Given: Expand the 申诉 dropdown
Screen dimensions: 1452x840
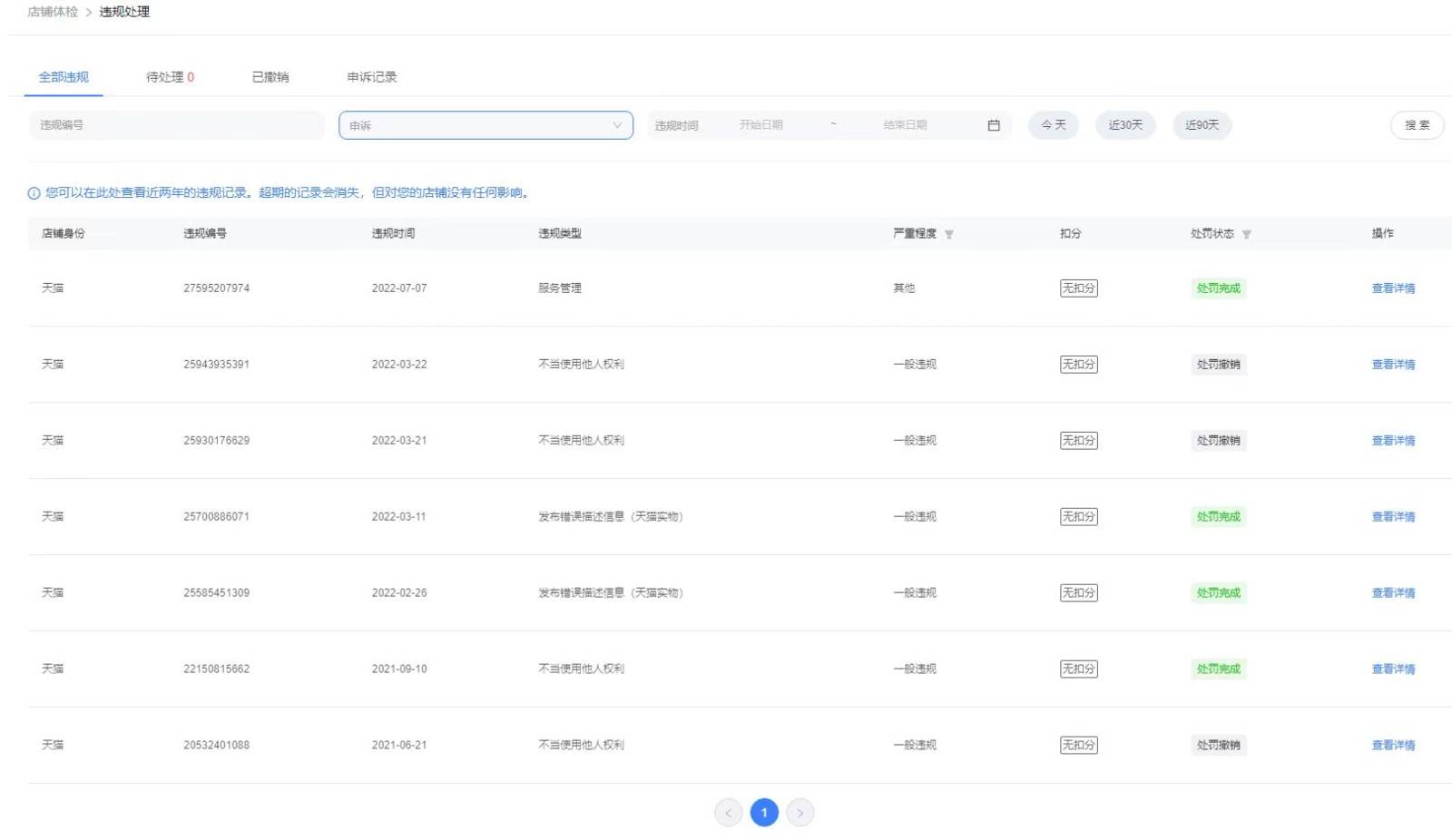Looking at the screenshot, I should [486, 125].
